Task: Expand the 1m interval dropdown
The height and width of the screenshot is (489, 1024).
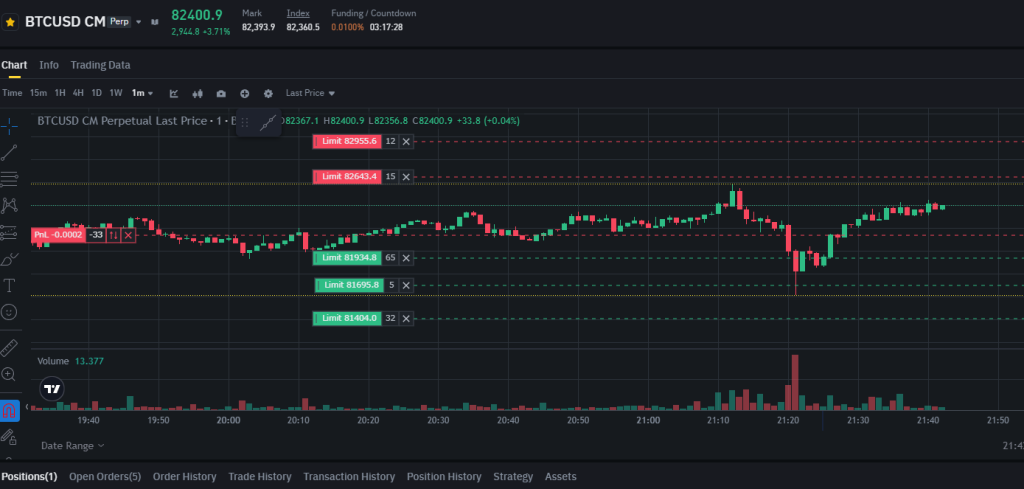Action: [143, 93]
